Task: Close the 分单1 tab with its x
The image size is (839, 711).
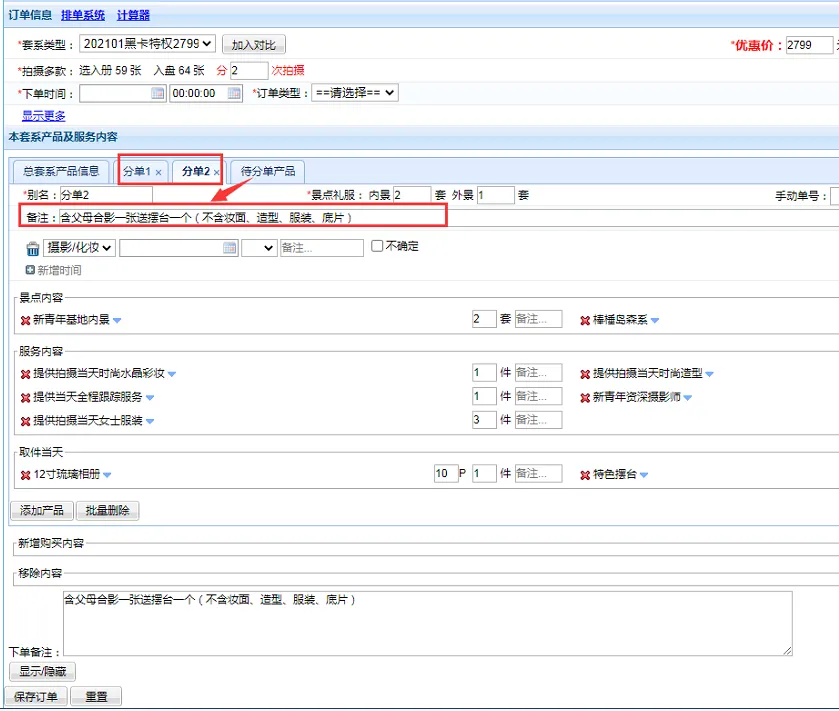Action: pyautogui.click(x=159, y=173)
